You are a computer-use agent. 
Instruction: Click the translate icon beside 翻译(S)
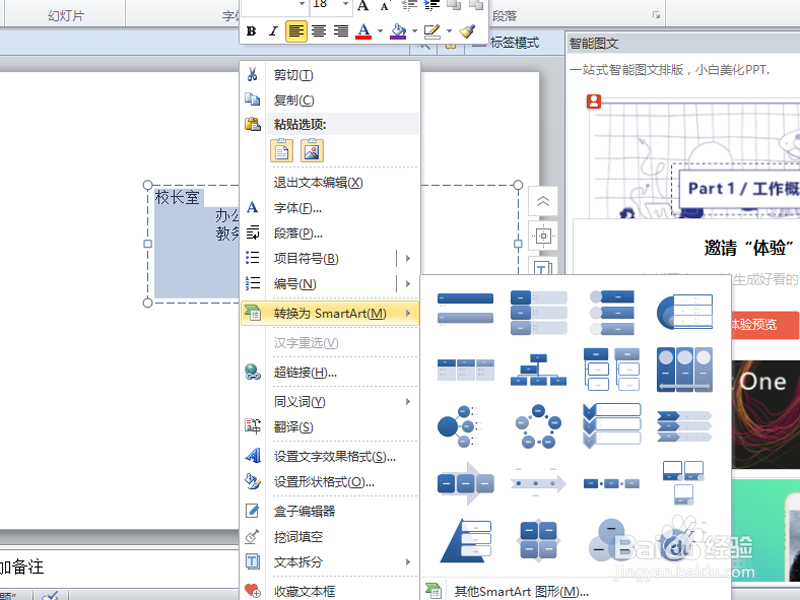coord(253,427)
